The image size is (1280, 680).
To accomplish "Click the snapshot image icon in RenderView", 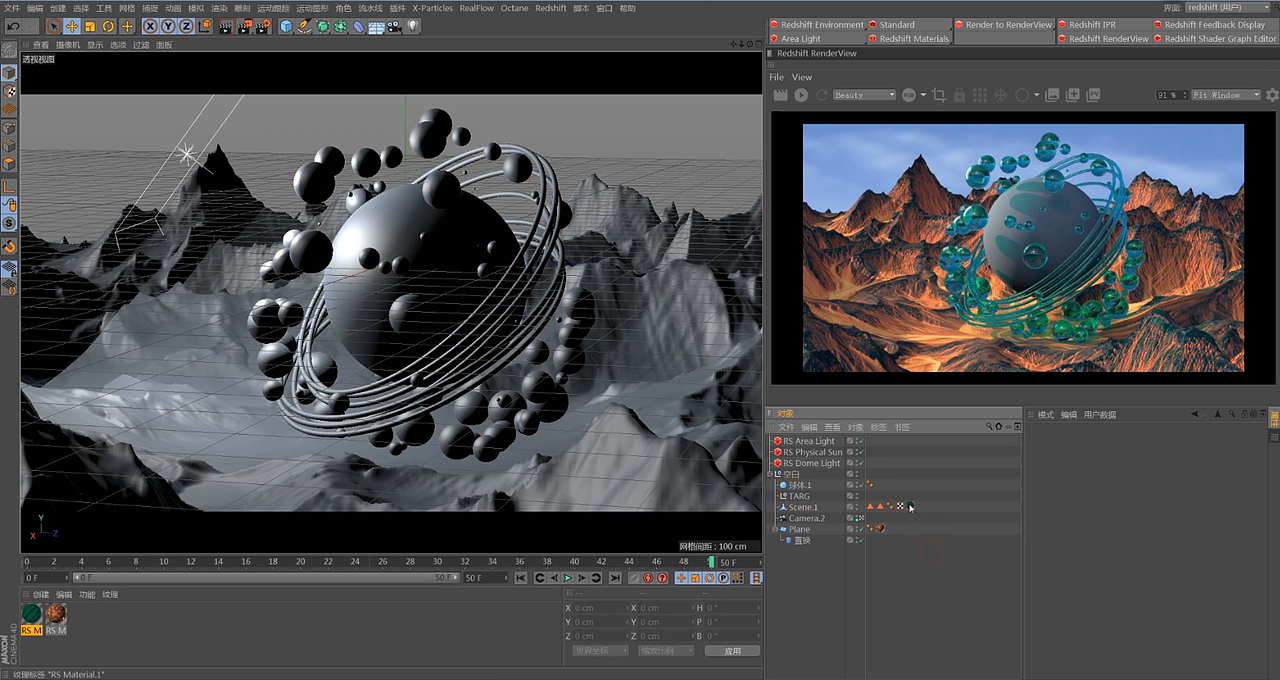I will point(1052,95).
